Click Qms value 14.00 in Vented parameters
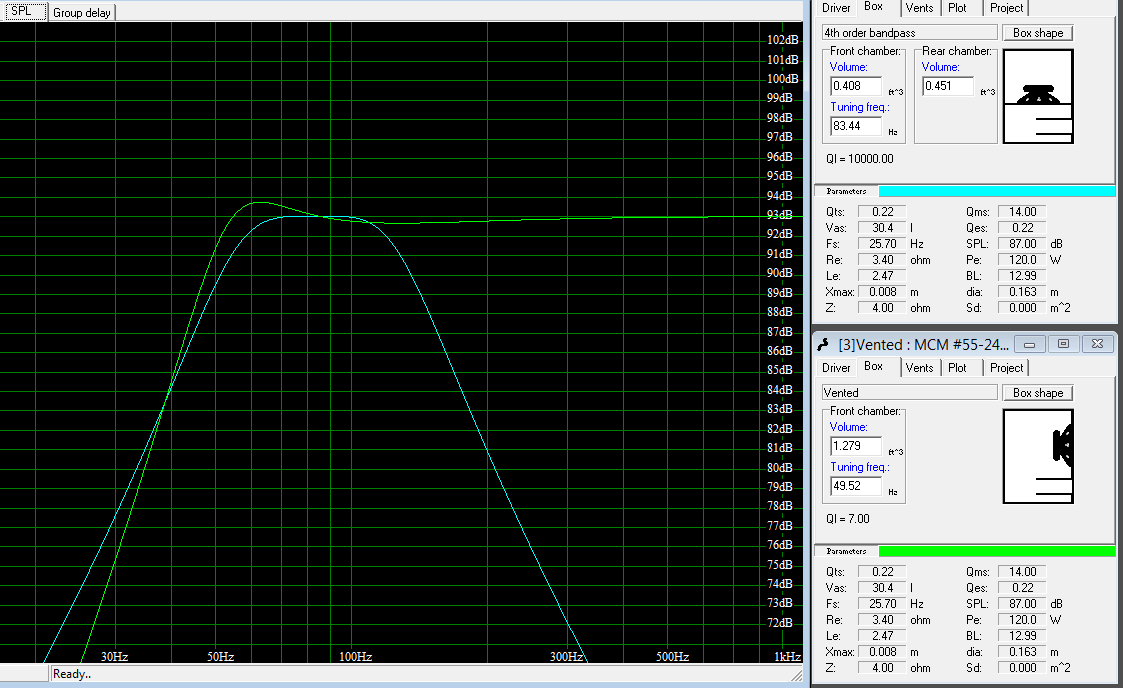Screen dimensions: 1123x688 (1022, 572)
